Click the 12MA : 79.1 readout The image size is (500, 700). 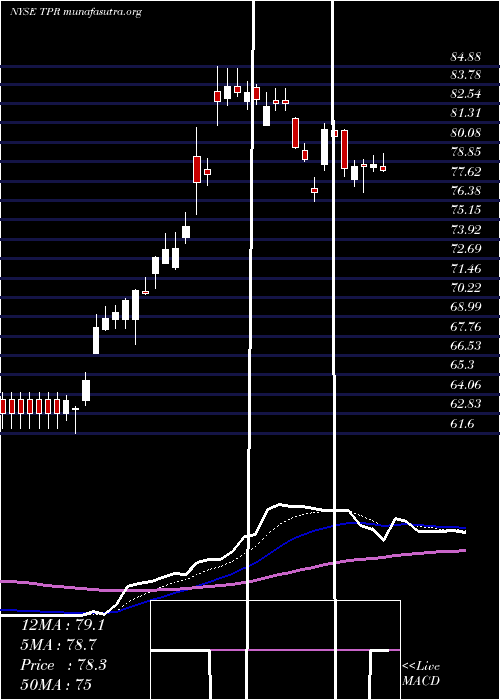tap(62, 625)
